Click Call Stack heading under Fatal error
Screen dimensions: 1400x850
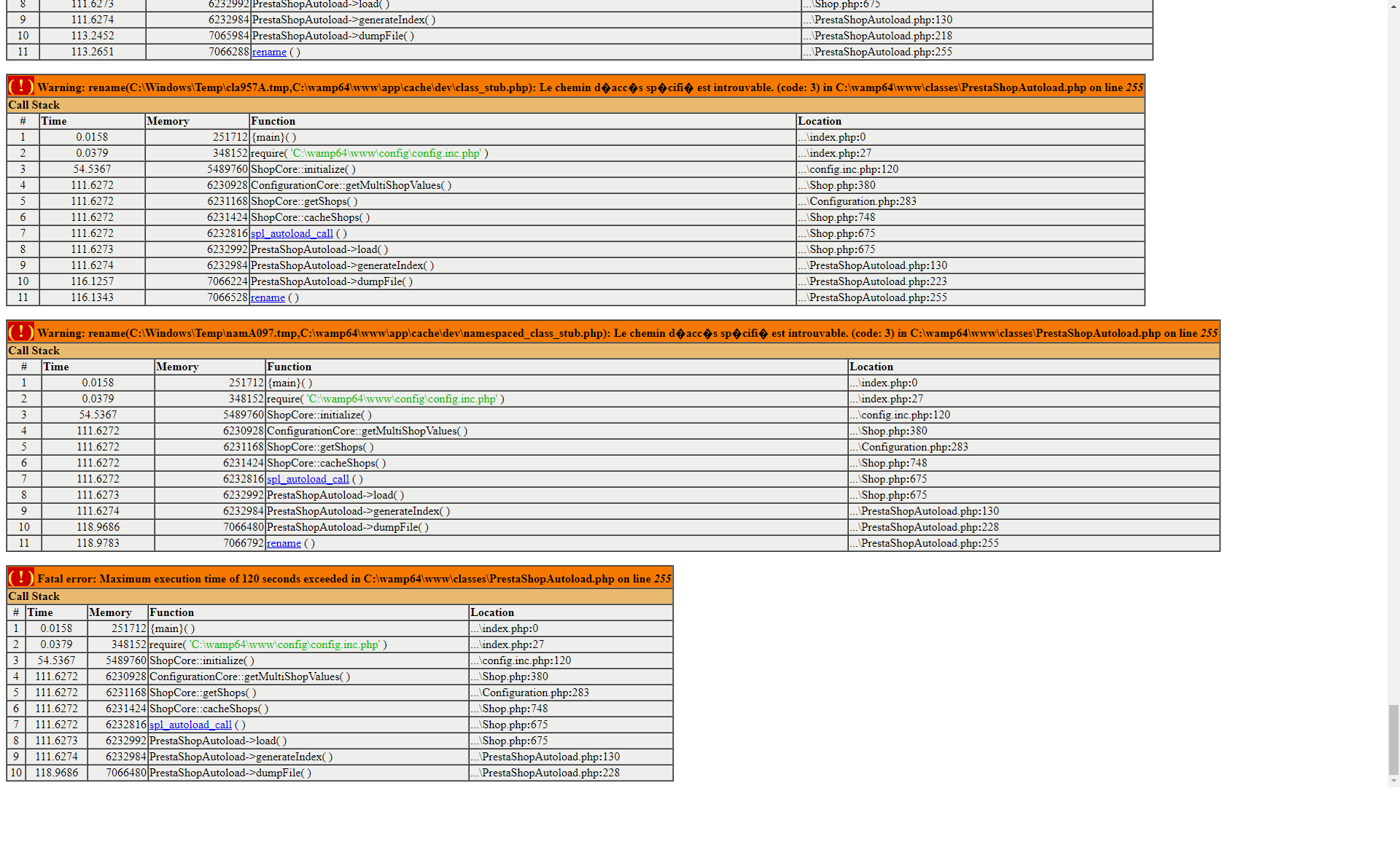(x=34, y=596)
